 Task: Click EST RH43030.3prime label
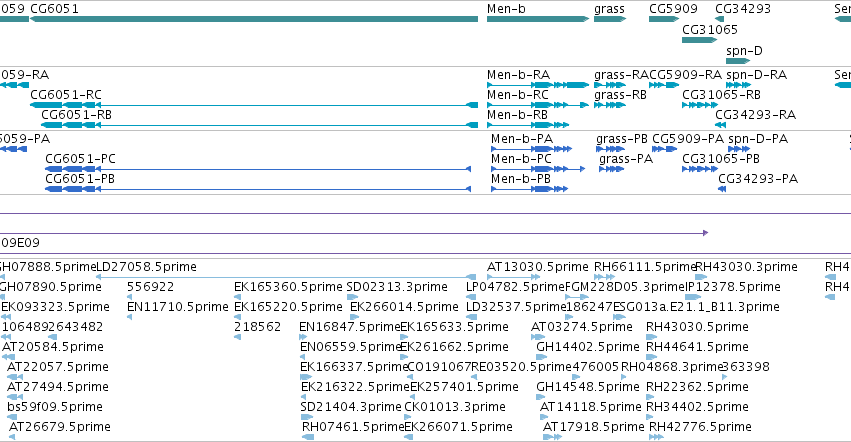pos(746,267)
